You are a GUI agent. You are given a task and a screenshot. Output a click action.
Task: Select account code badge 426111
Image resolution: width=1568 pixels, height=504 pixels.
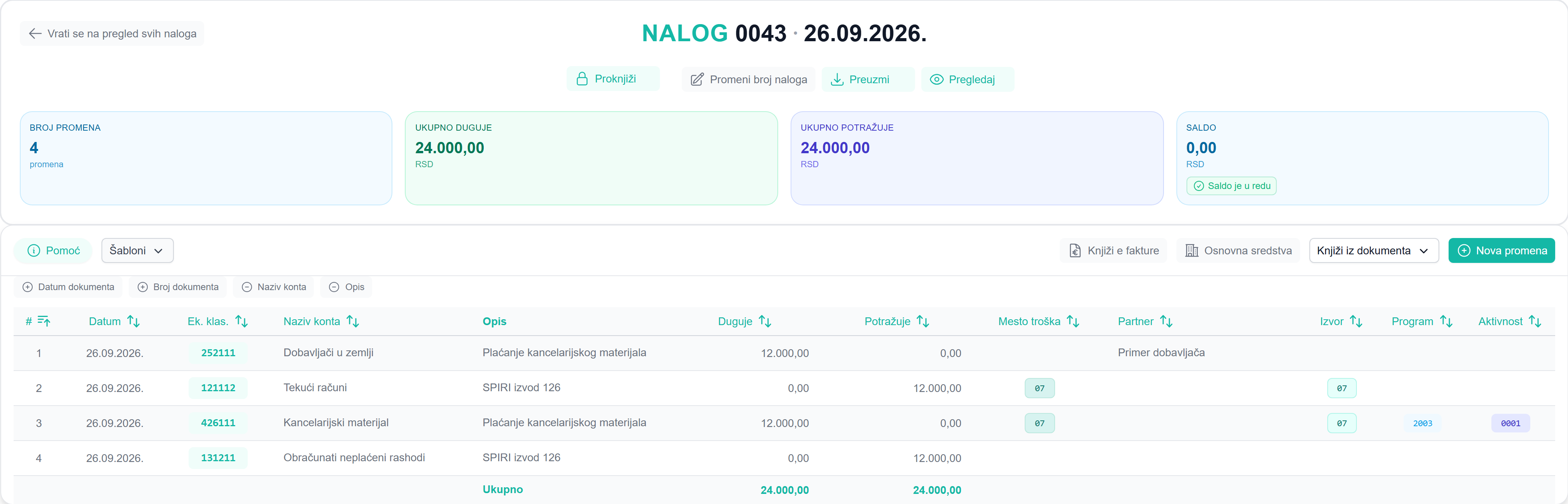(218, 423)
